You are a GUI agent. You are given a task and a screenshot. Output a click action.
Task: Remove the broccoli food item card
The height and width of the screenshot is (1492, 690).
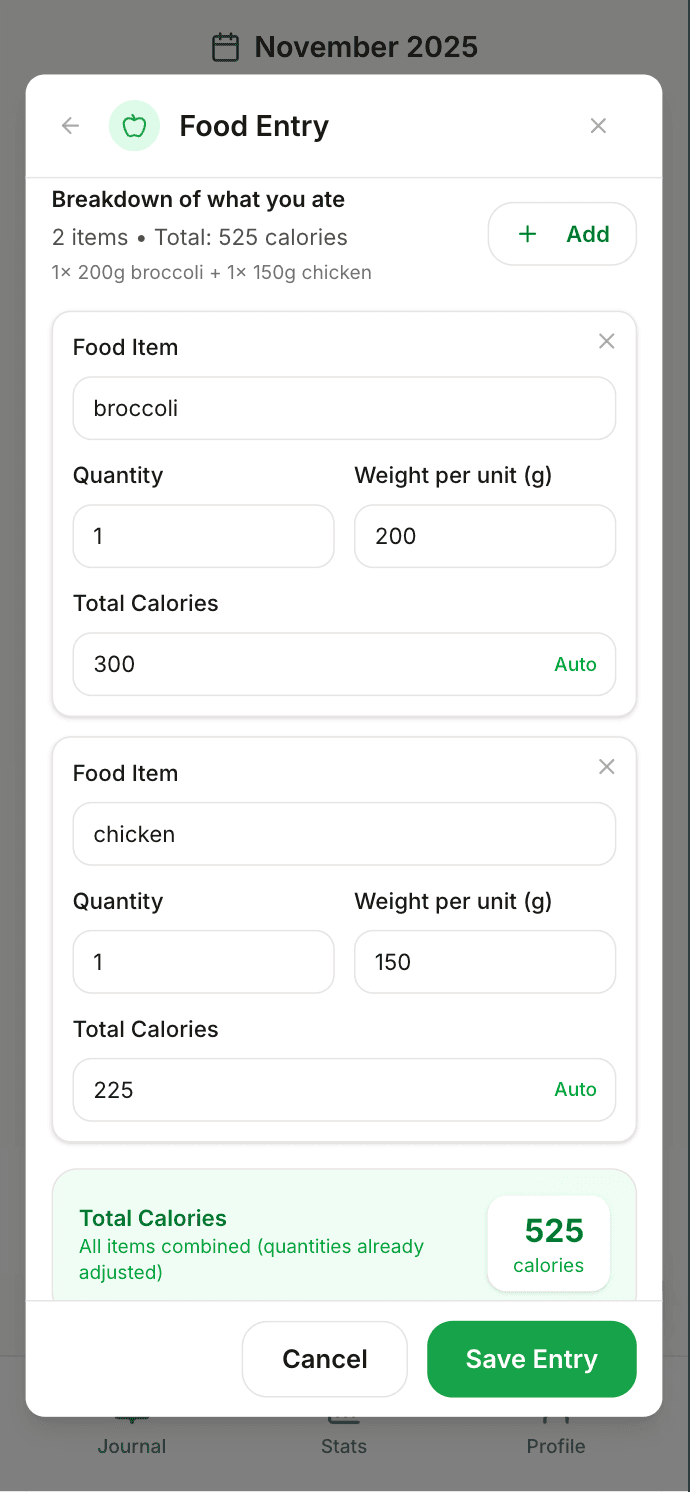pyautogui.click(x=607, y=341)
